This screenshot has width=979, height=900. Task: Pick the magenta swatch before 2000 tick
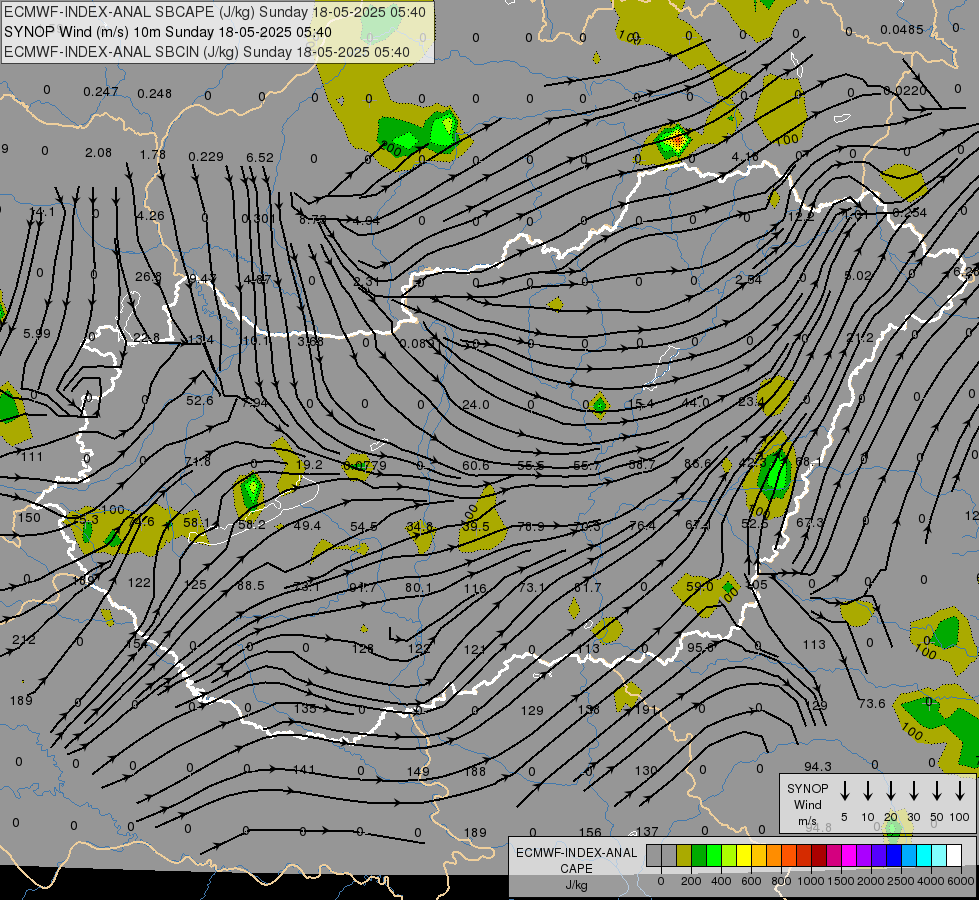click(849, 855)
